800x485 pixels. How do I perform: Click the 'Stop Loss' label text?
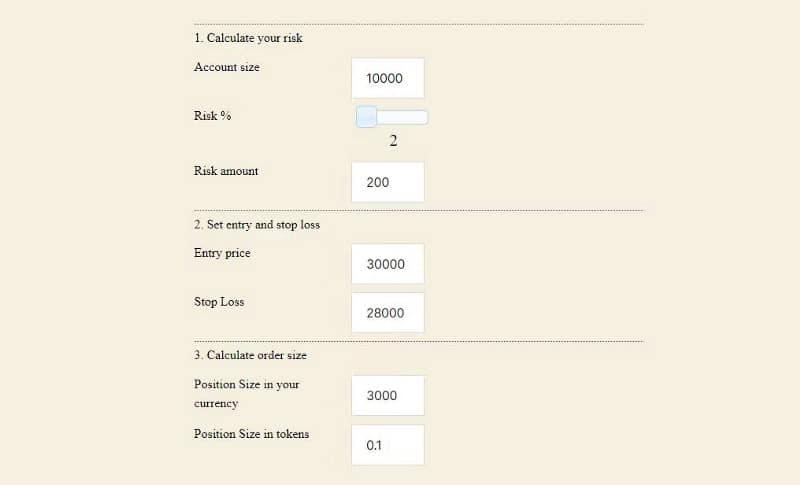219,302
